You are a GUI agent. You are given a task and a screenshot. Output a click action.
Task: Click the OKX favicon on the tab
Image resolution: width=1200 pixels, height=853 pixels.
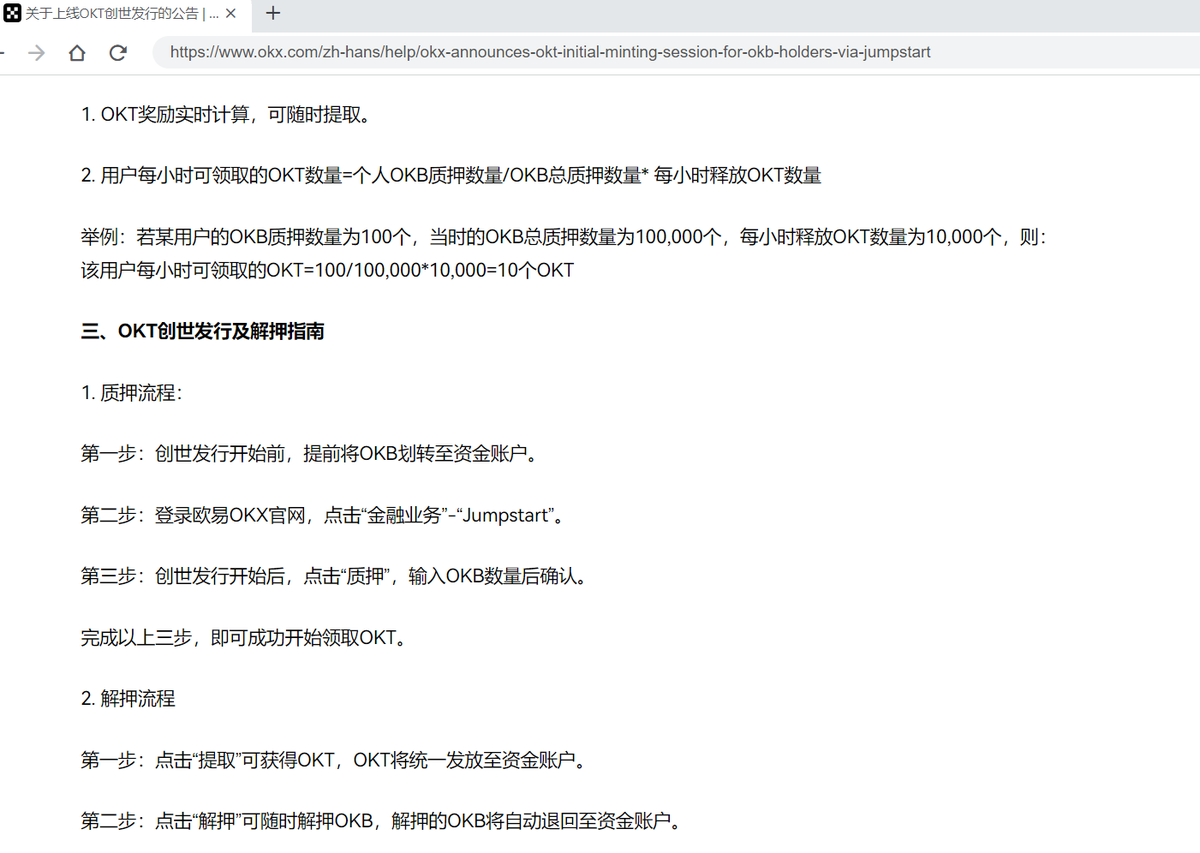14,14
